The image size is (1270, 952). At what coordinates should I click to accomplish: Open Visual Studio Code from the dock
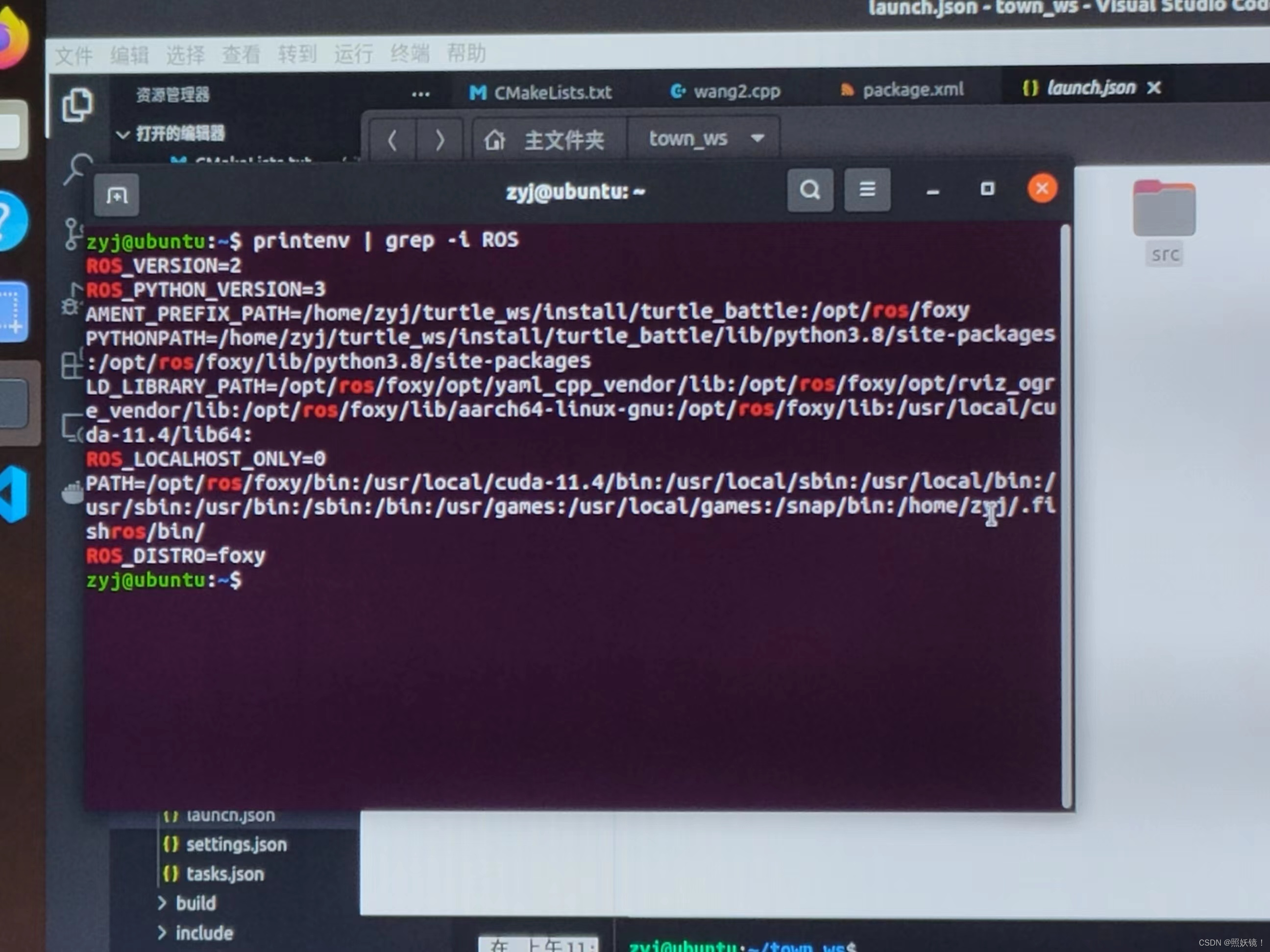point(14,495)
